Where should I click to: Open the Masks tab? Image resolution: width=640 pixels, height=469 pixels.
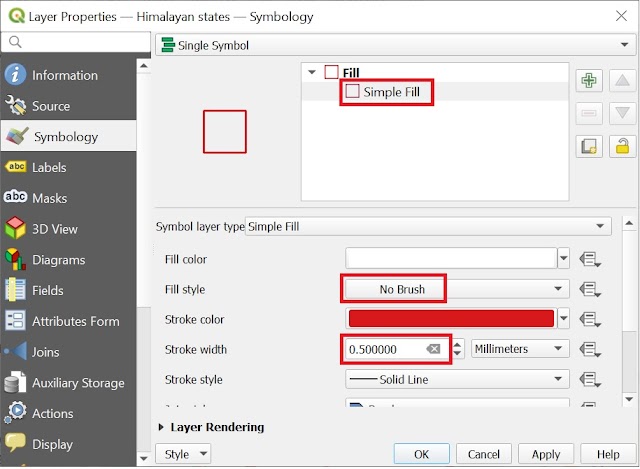pyautogui.click(x=68, y=198)
